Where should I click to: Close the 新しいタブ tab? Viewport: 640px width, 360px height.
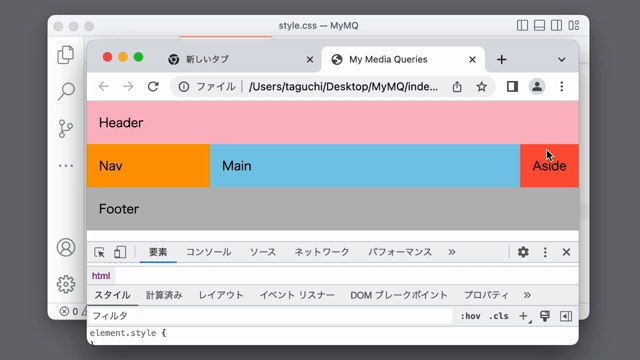point(310,60)
